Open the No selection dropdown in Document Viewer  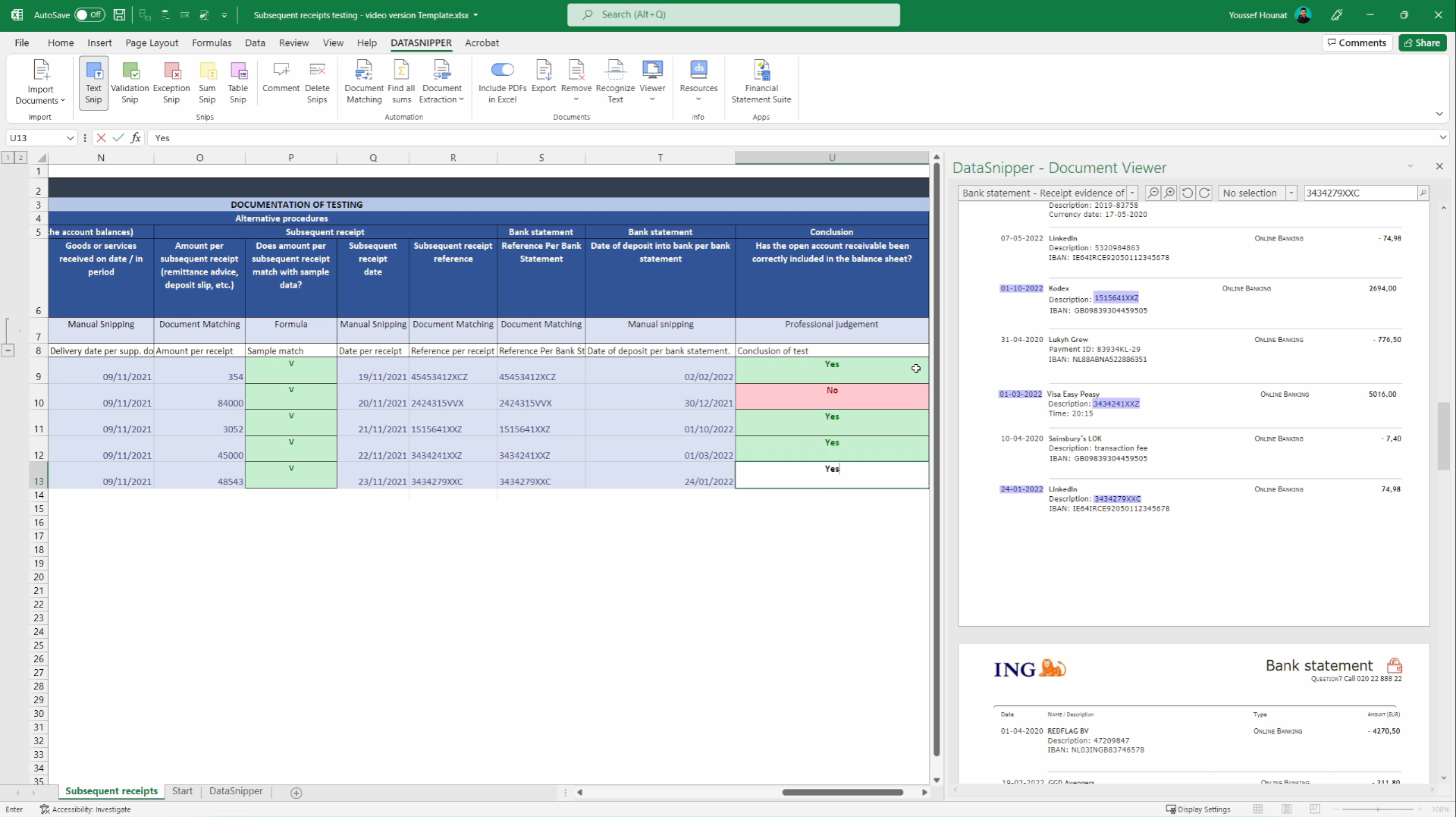(x=1292, y=193)
